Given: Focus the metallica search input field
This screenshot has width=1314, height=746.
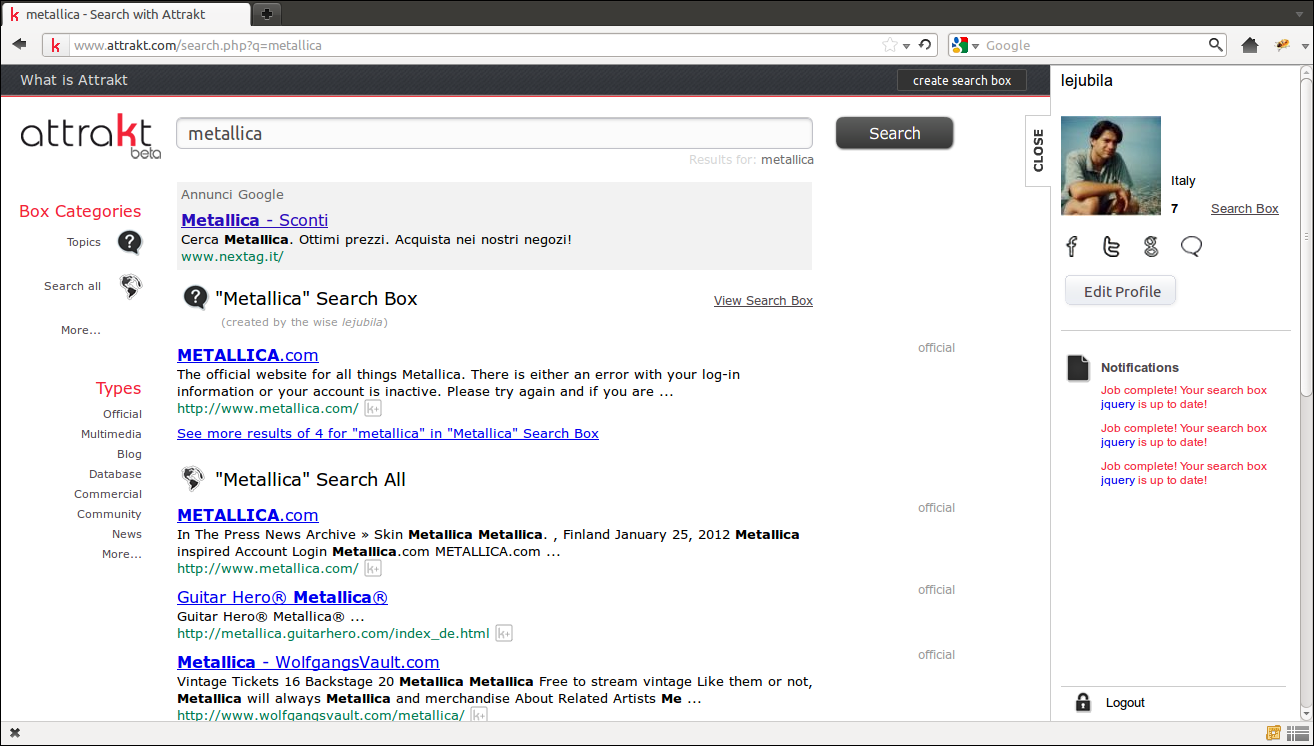Looking at the screenshot, I should pyautogui.click(x=494, y=133).
